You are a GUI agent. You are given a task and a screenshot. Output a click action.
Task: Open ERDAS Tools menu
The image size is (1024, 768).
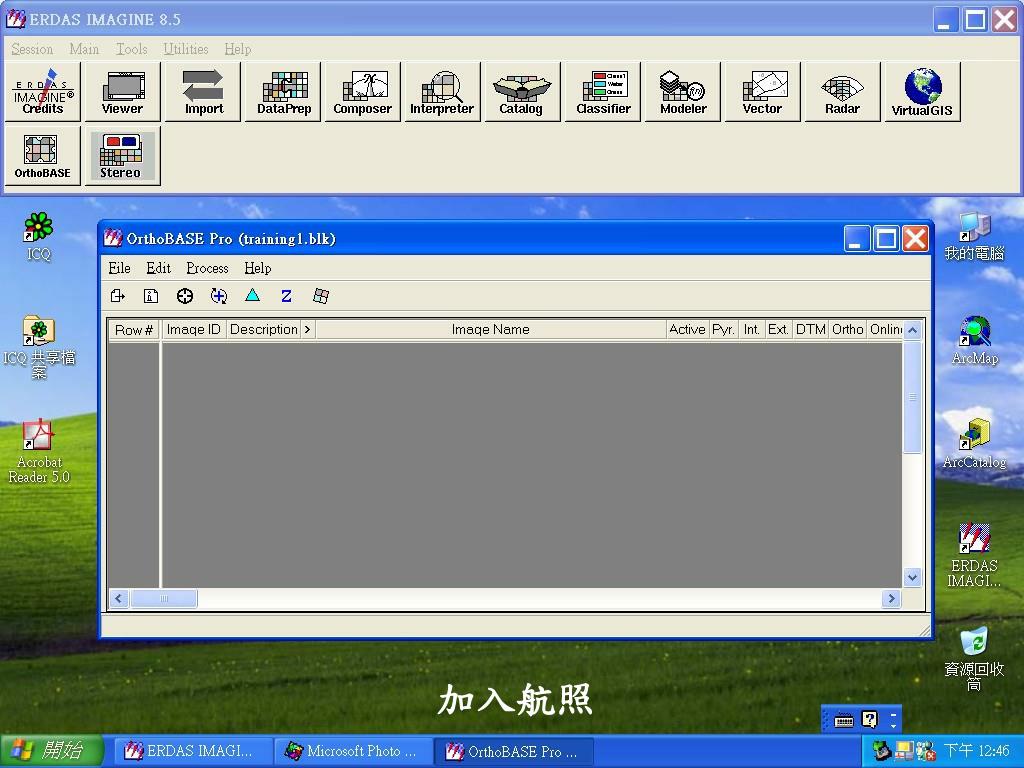click(x=131, y=49)
